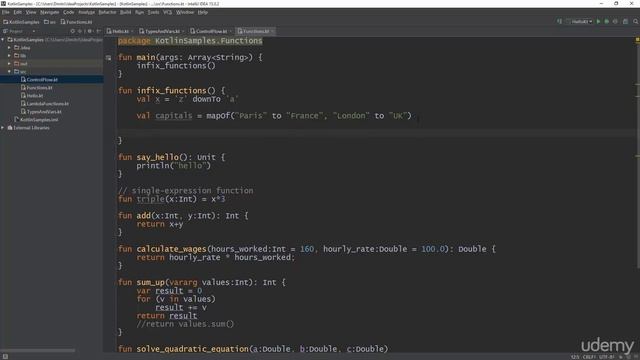The width and height of the screenshot is (640, 360).
Task: Open the Help menu
Action: tap(203, 12)
